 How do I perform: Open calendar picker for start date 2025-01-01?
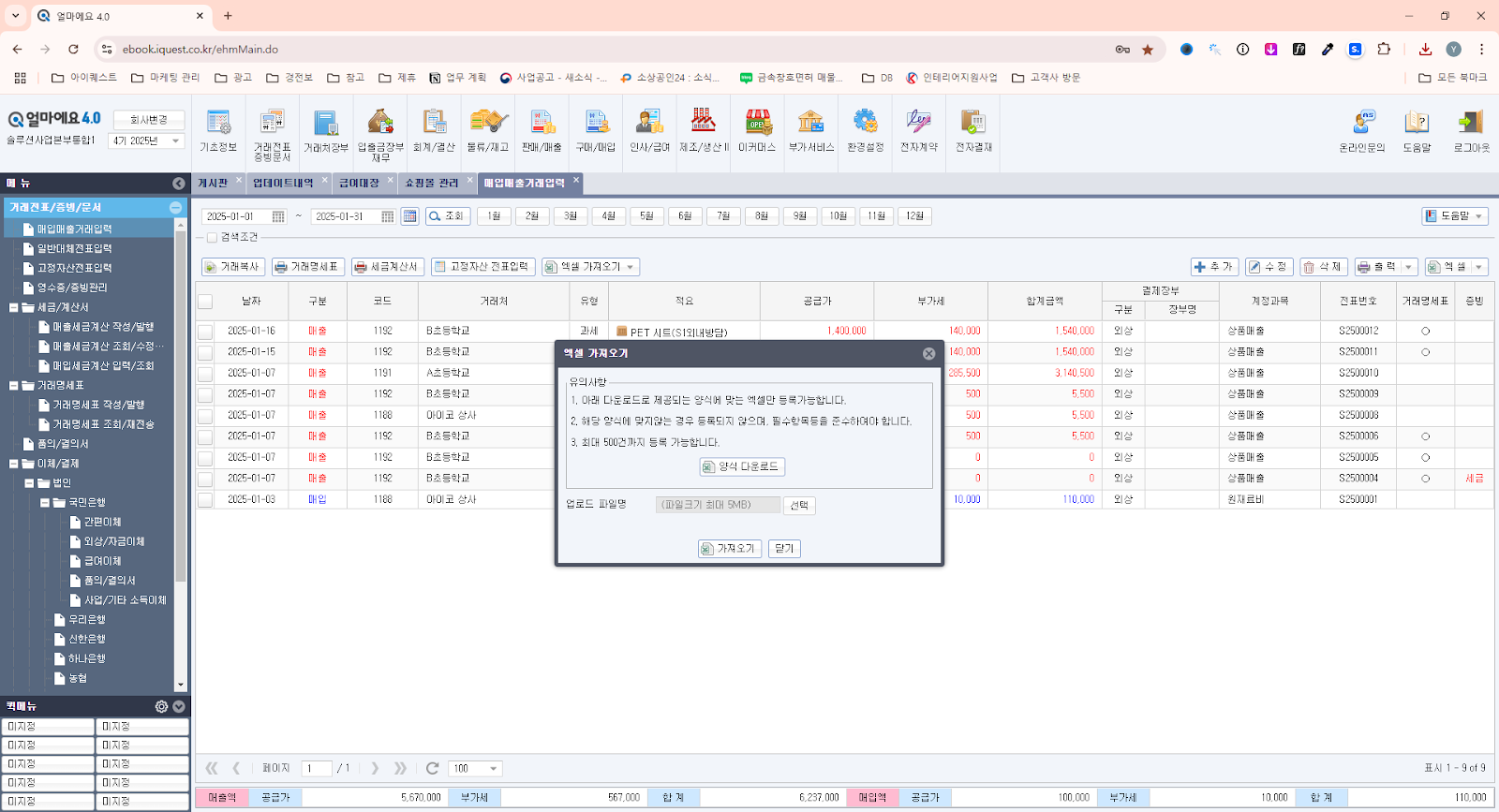278,216
